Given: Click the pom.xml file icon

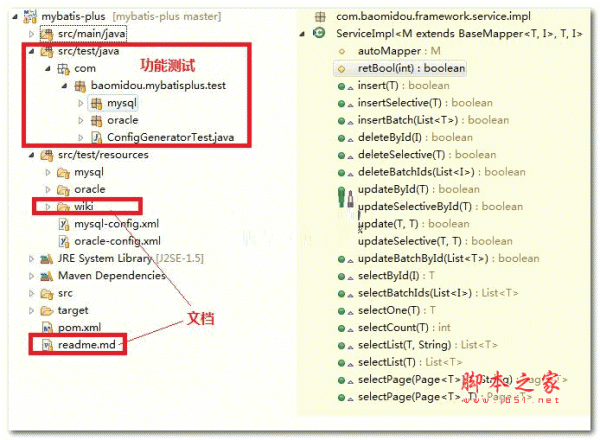Looking at the screenshot, I should (47, 328).
